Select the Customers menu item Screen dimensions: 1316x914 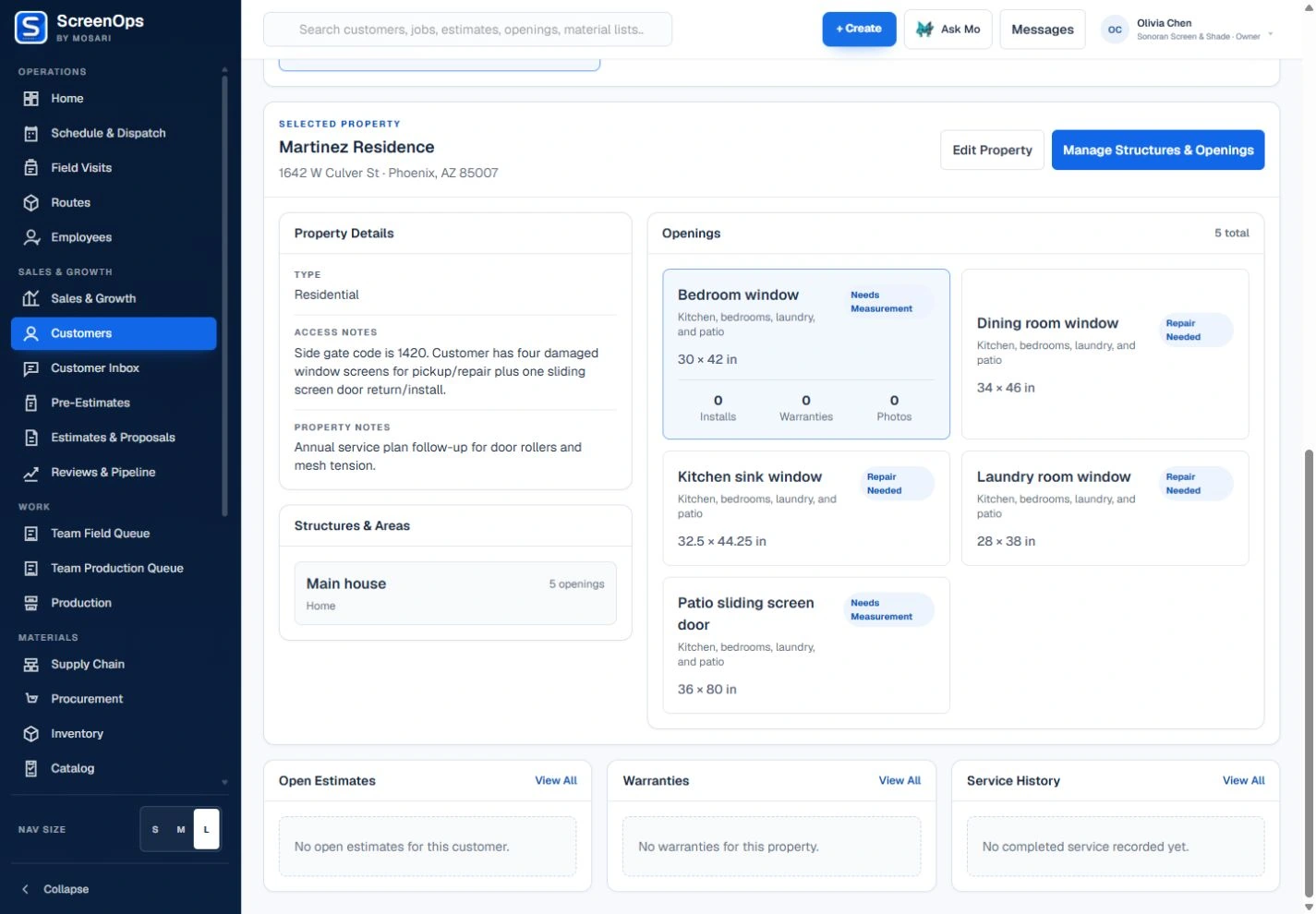pos(114,333)
